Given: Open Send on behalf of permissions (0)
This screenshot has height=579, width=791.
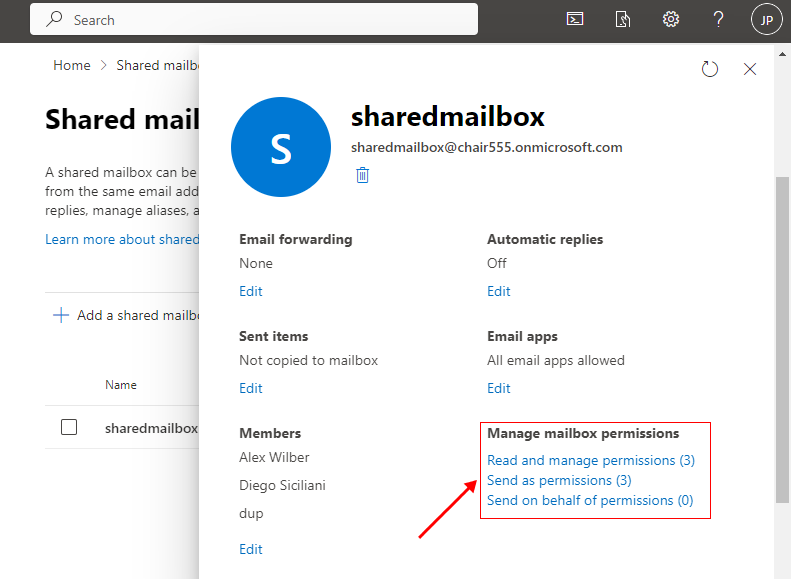Looking at the screenshot, I should (589, 500).
